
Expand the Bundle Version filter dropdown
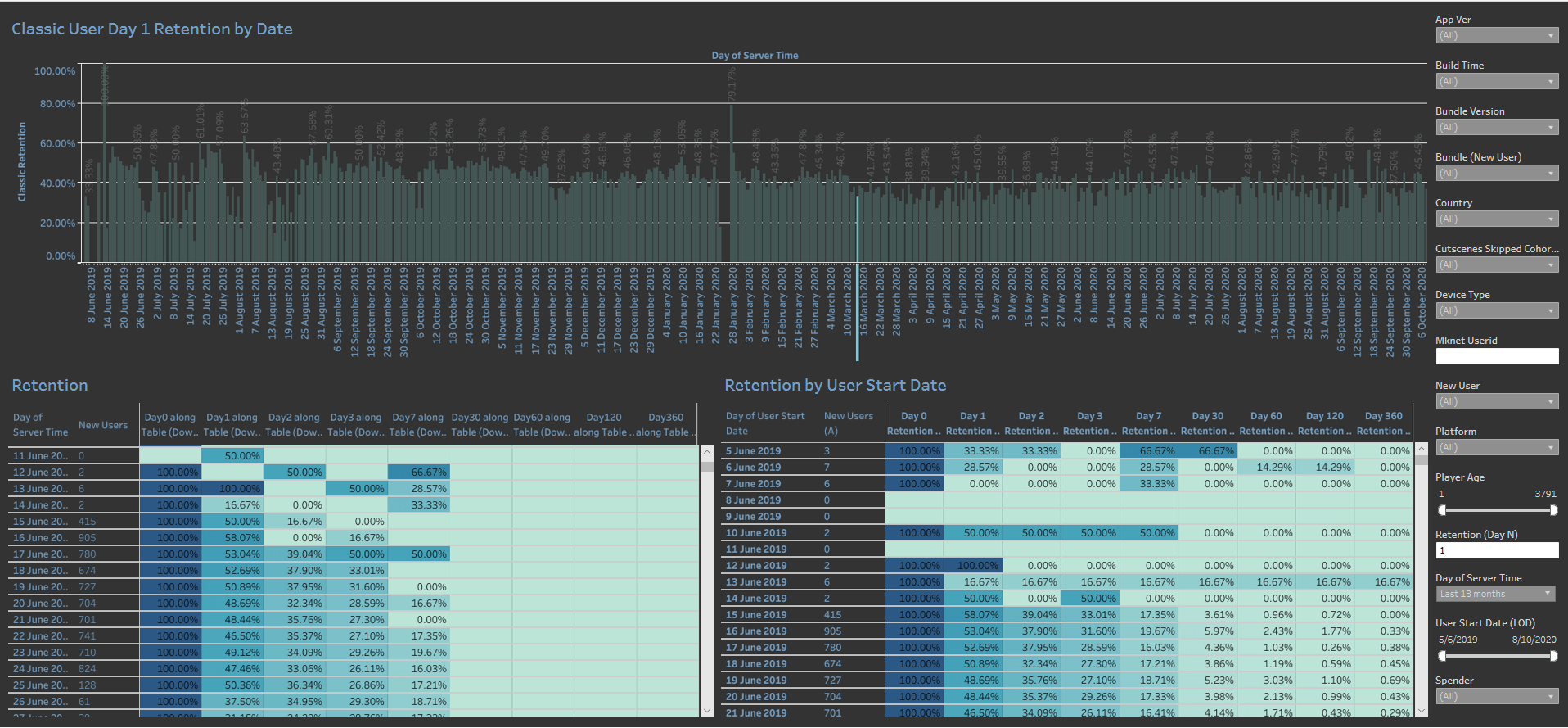pyautogui.click(x=1496, y=127)
